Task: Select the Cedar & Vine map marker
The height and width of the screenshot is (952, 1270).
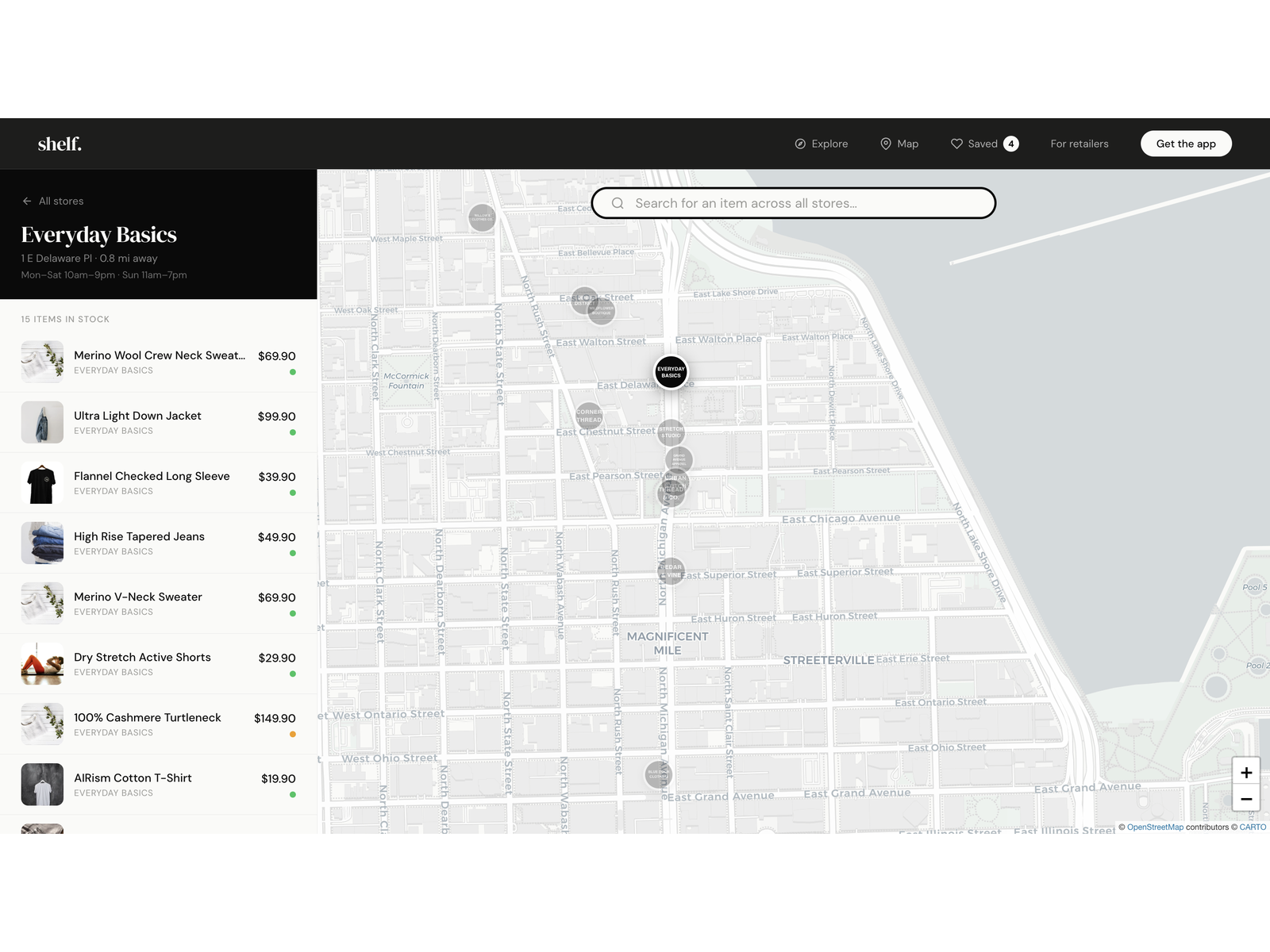Action: click(672, 570)
